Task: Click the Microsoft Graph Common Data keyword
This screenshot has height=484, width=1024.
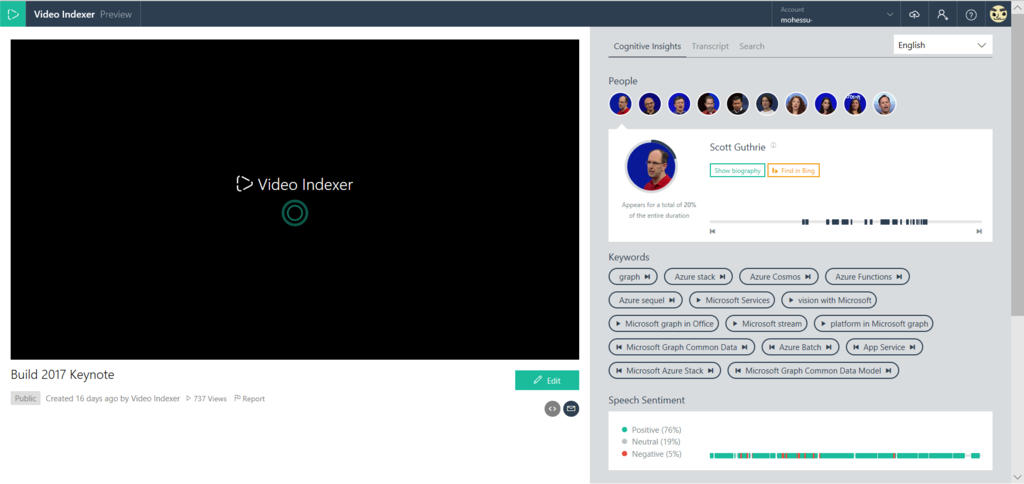Action: click(x=682, y=347)
